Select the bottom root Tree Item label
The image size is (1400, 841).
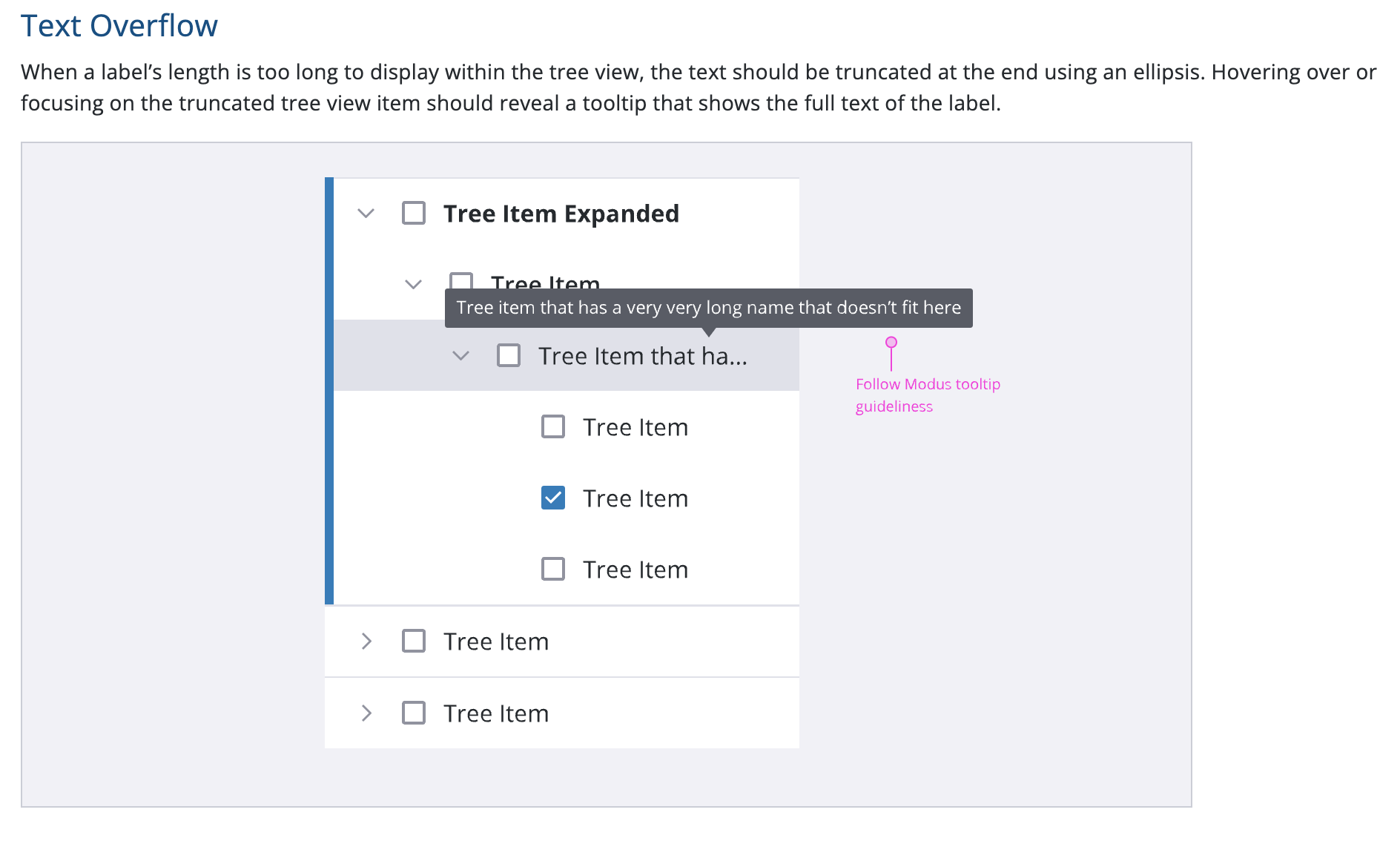tap(496, 713)
